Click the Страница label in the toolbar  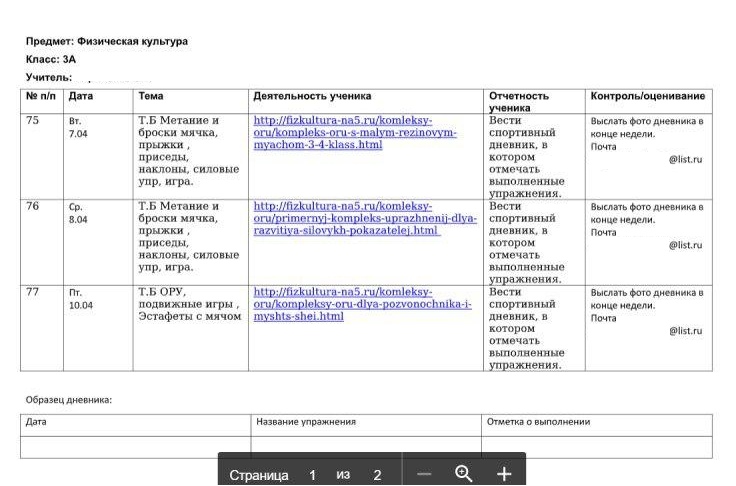click(259, 475)
